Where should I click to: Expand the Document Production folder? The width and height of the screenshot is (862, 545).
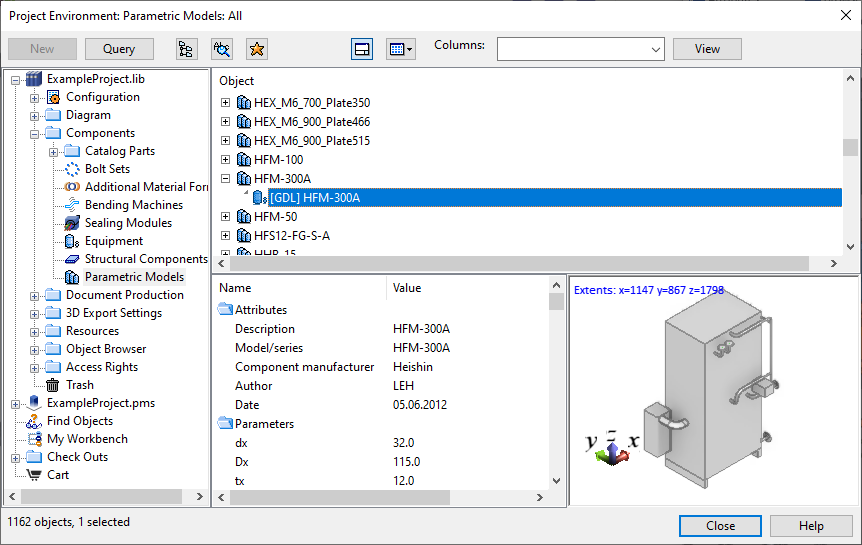[x=35, y=295]
